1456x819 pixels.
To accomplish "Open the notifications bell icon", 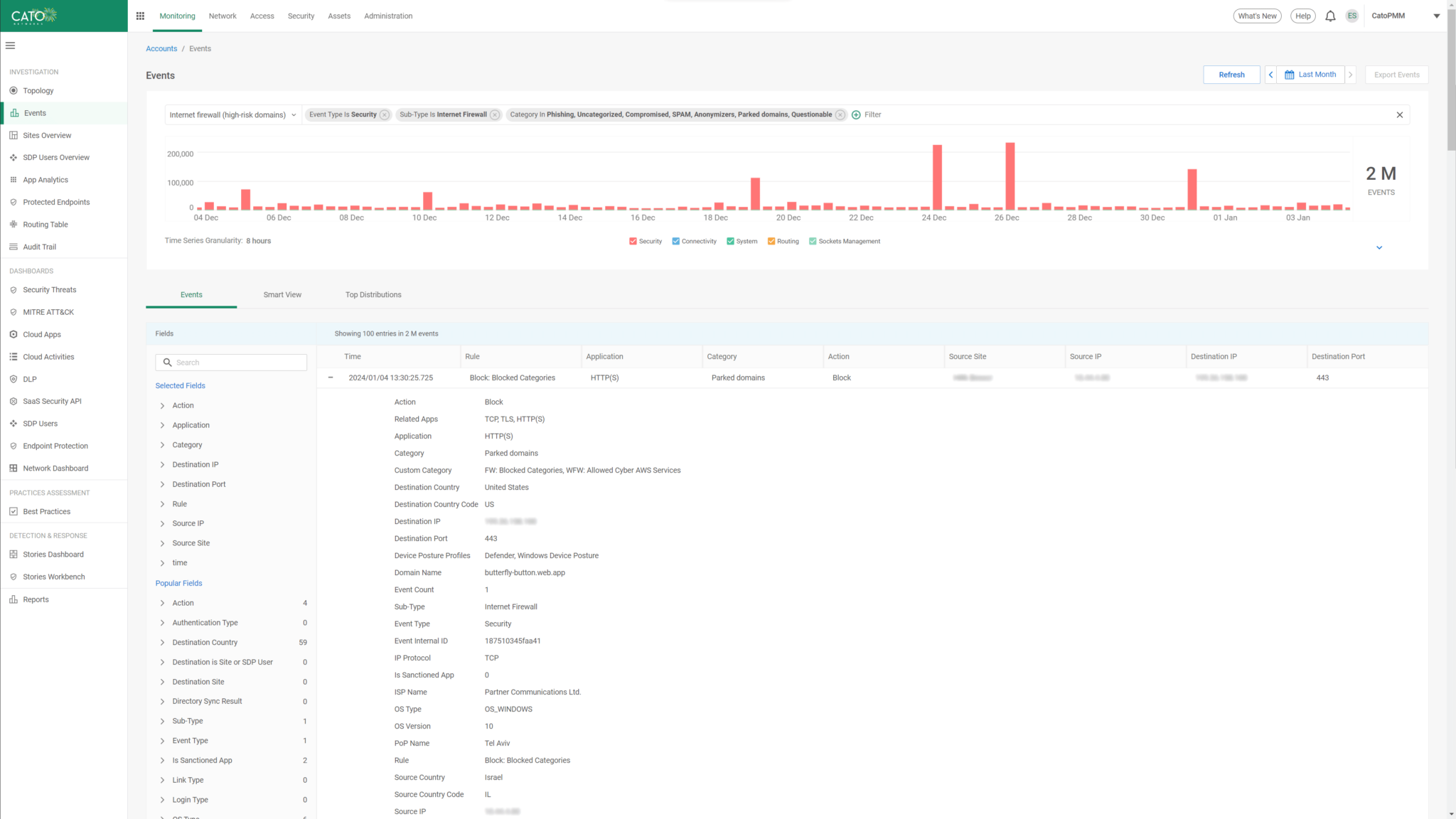I will [x=1329, y=16].
